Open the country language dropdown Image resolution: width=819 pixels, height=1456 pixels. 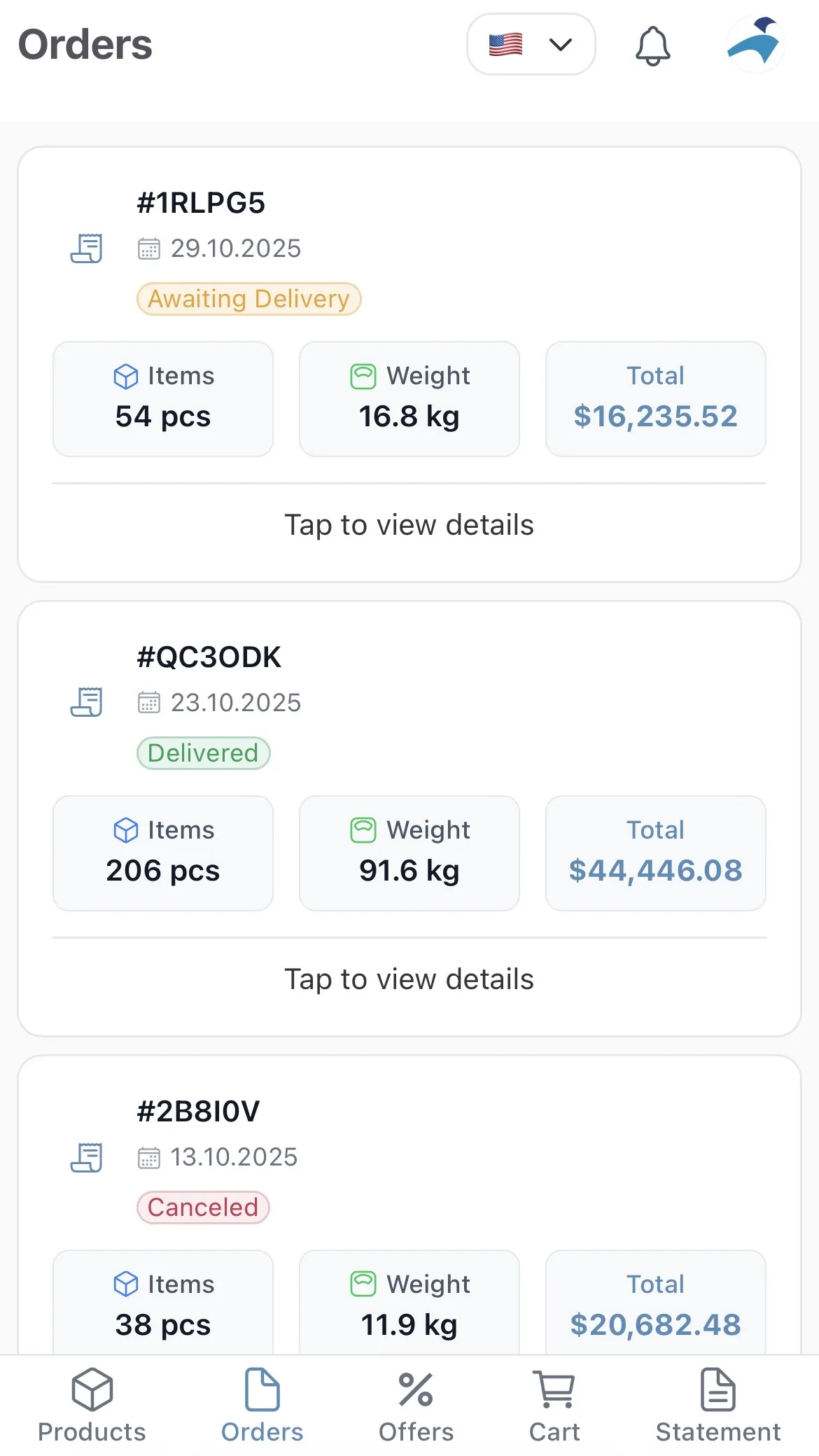click(x=531, y=44)
